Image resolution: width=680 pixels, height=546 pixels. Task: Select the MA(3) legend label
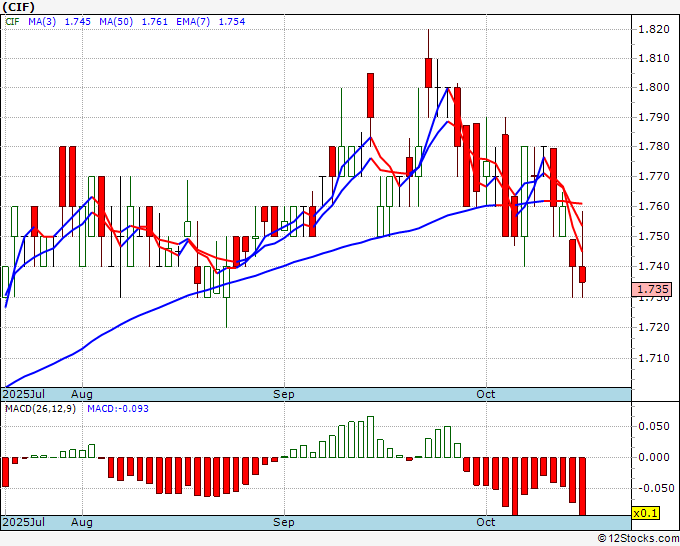tap(42, 22)
